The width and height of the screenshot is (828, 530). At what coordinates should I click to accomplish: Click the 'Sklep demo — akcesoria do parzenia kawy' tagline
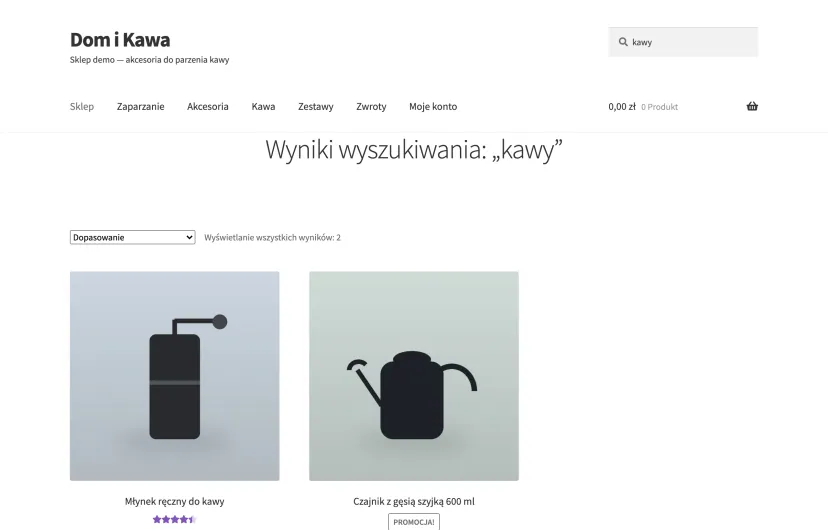[x=149, y=60]
